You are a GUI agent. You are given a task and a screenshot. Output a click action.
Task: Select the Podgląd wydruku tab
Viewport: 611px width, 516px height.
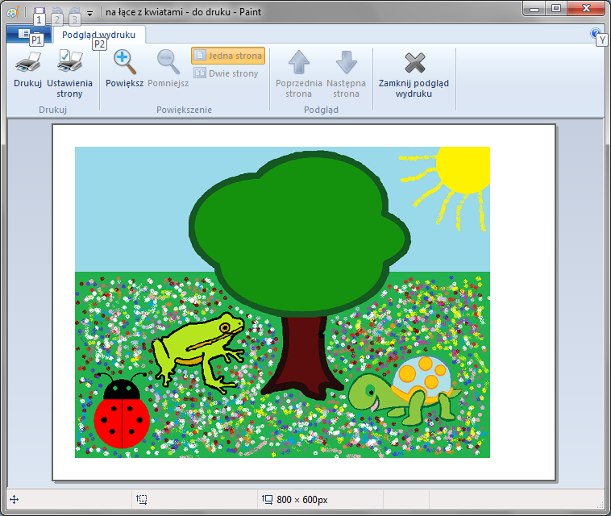pos(99,35)
